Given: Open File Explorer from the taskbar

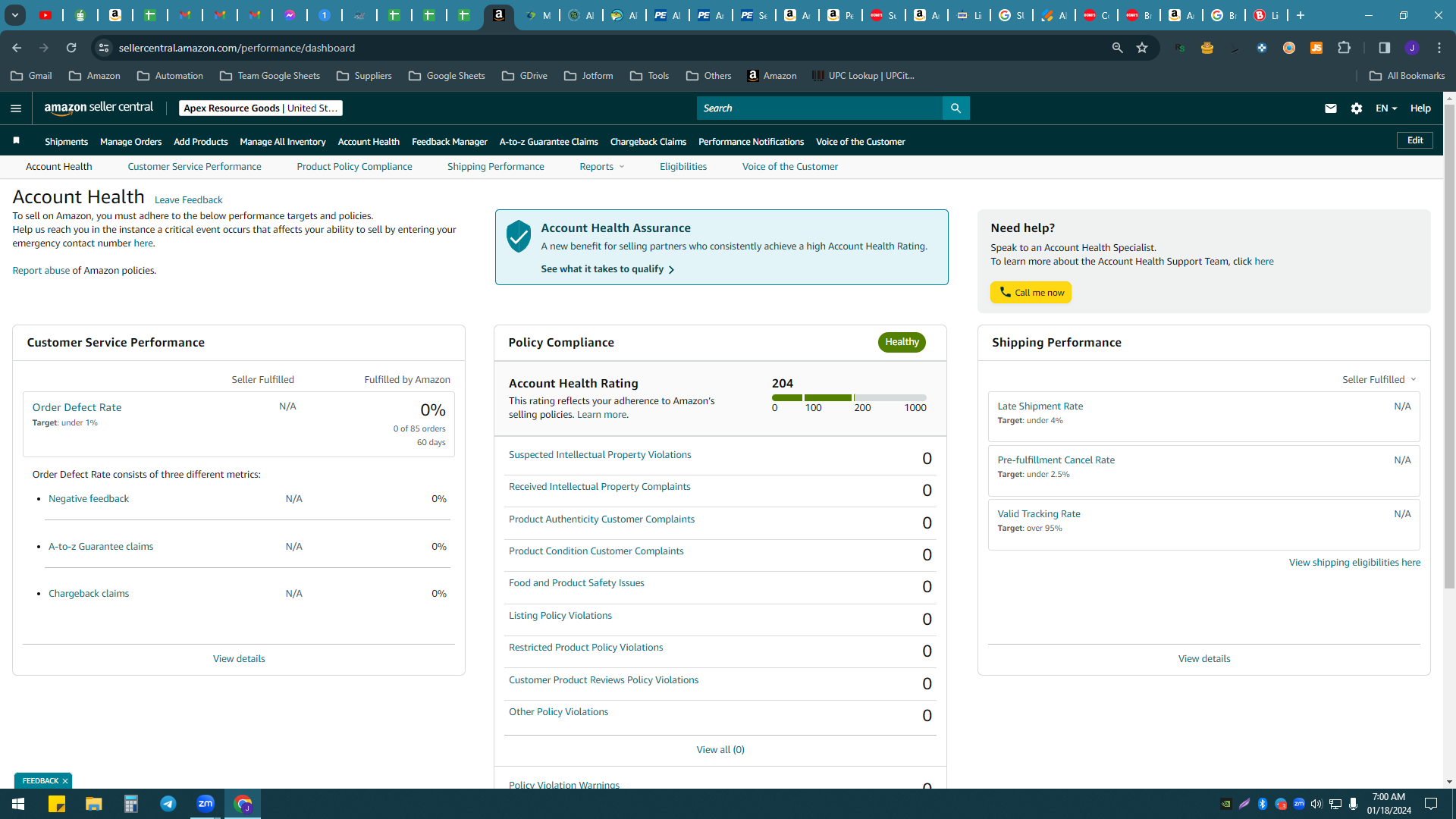Looking at the screenshot, I should pyautogui.click(x=93, y=804).
